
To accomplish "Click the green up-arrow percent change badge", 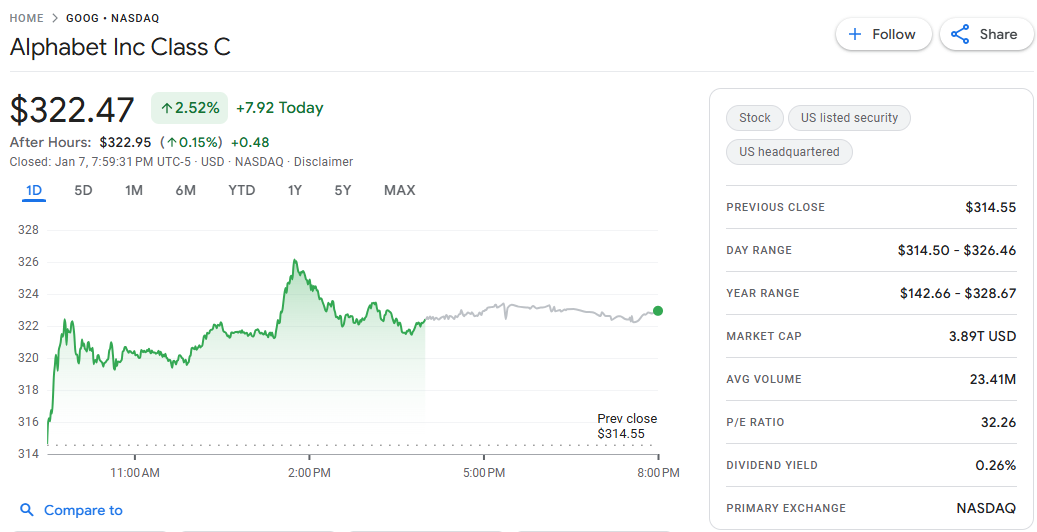I will coord(190,108).
